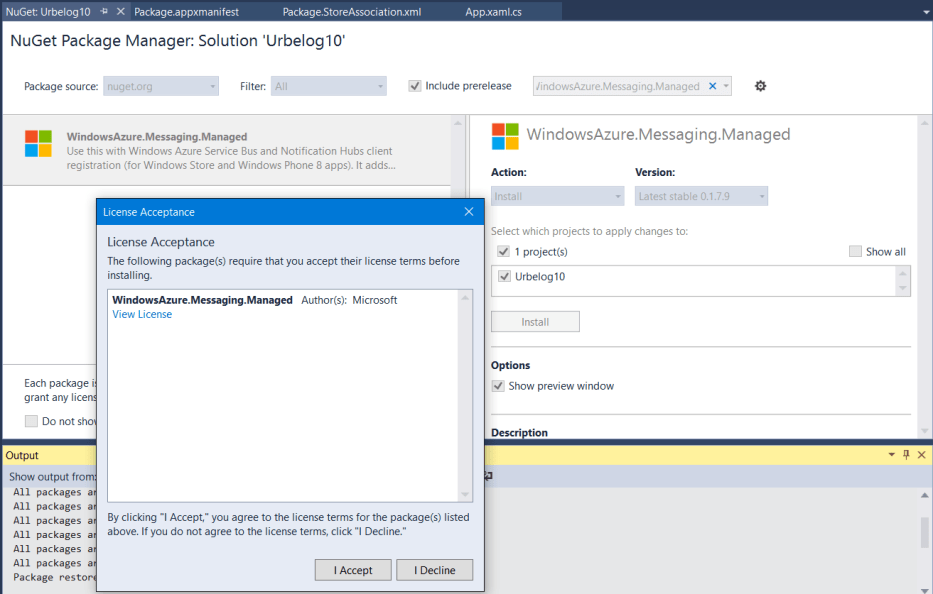The image size is (933, 594).
Task: Click the Microsoft logo in the package details pane
Action: (x=504, y=135)
